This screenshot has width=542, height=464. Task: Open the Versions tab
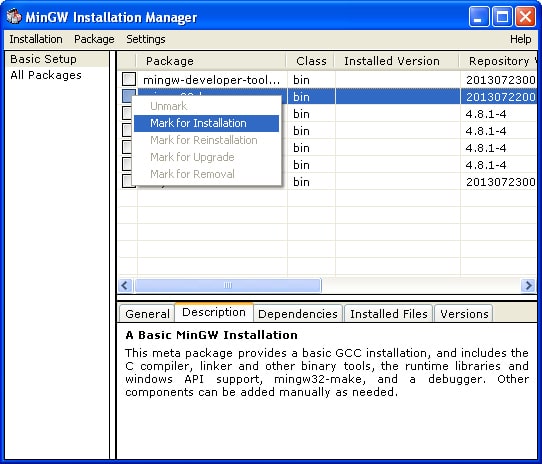click(464, 314)
